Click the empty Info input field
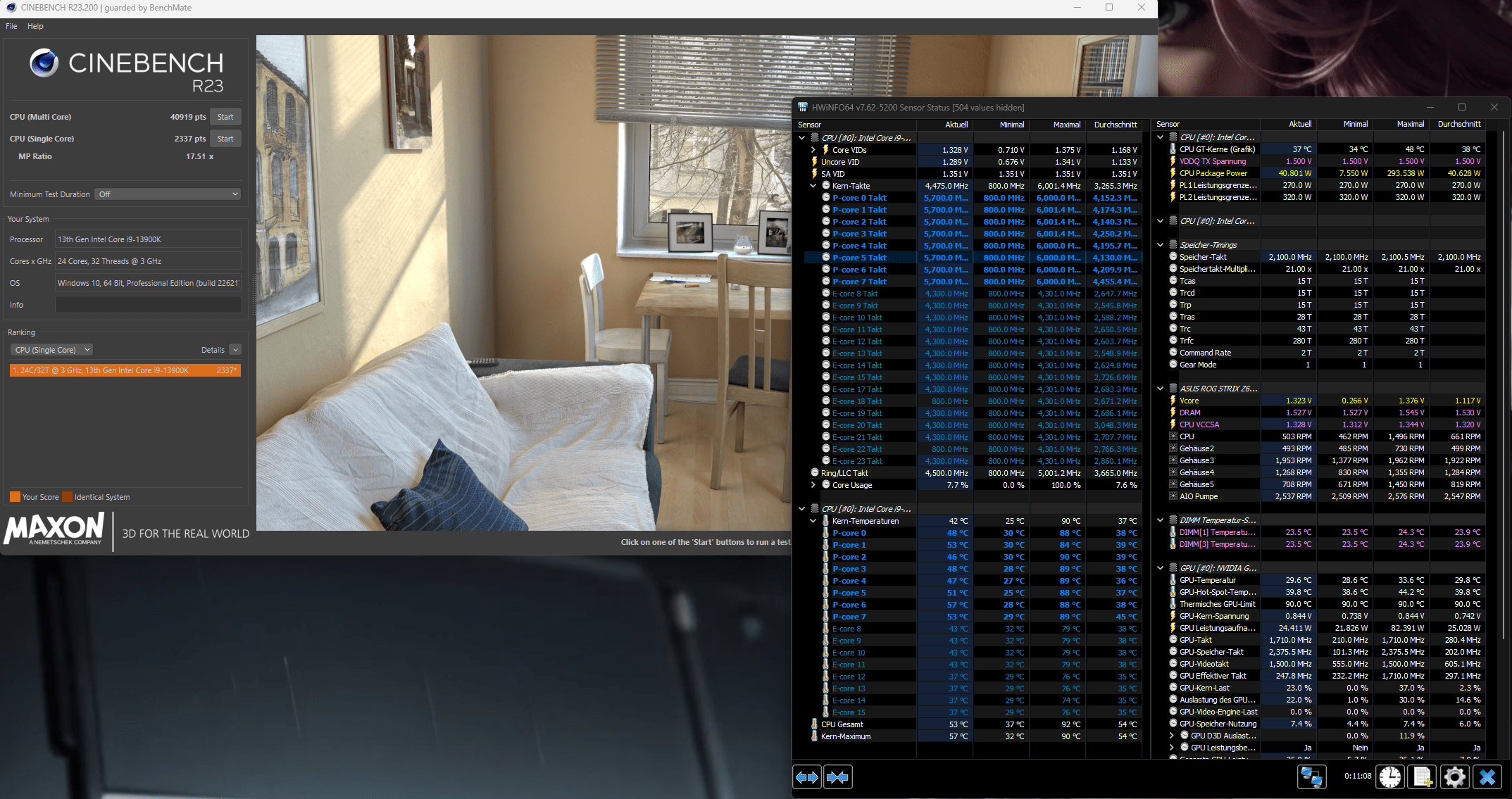 (148, 305)
